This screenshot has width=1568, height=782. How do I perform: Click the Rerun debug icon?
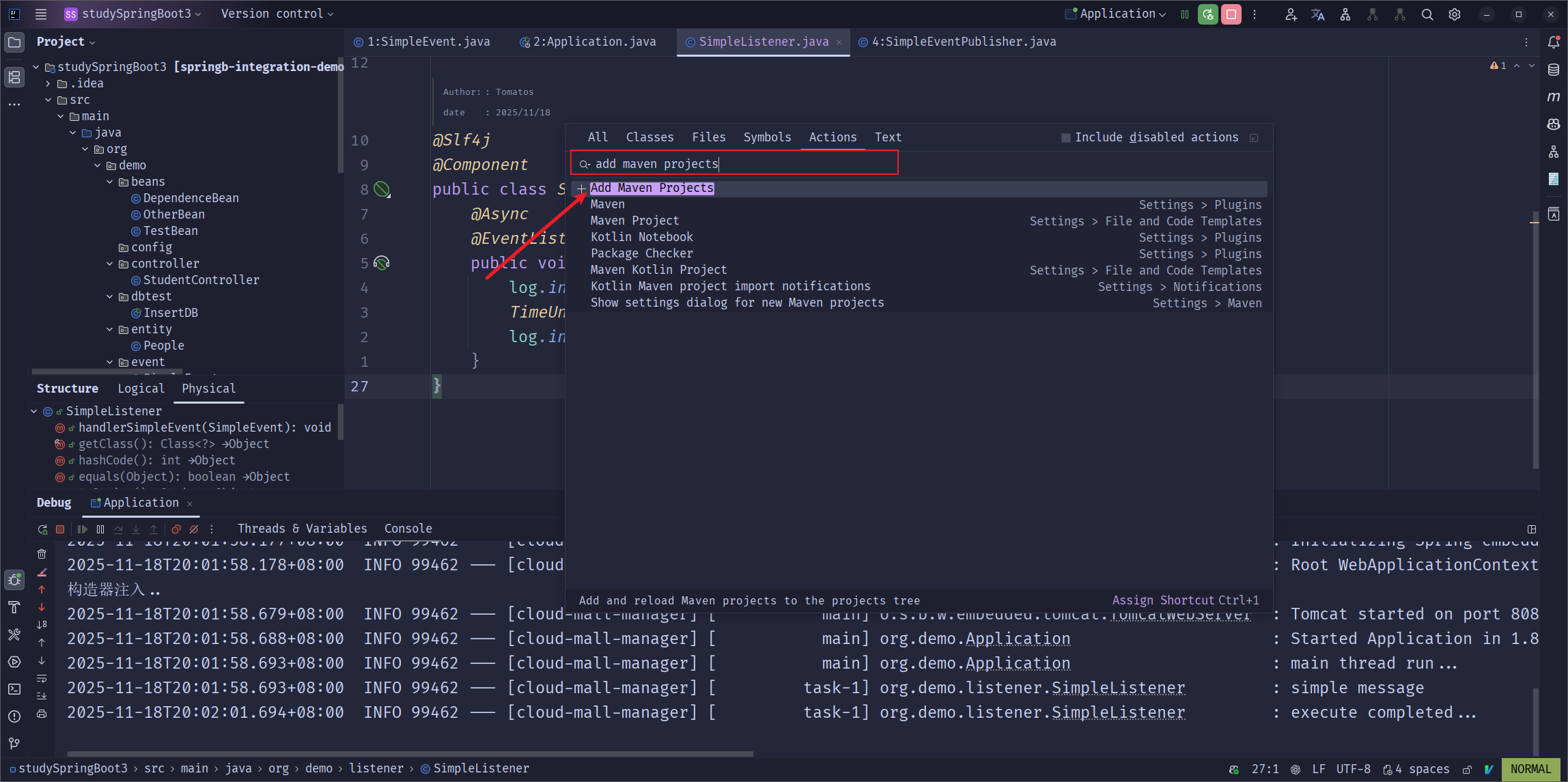point(42,529)
